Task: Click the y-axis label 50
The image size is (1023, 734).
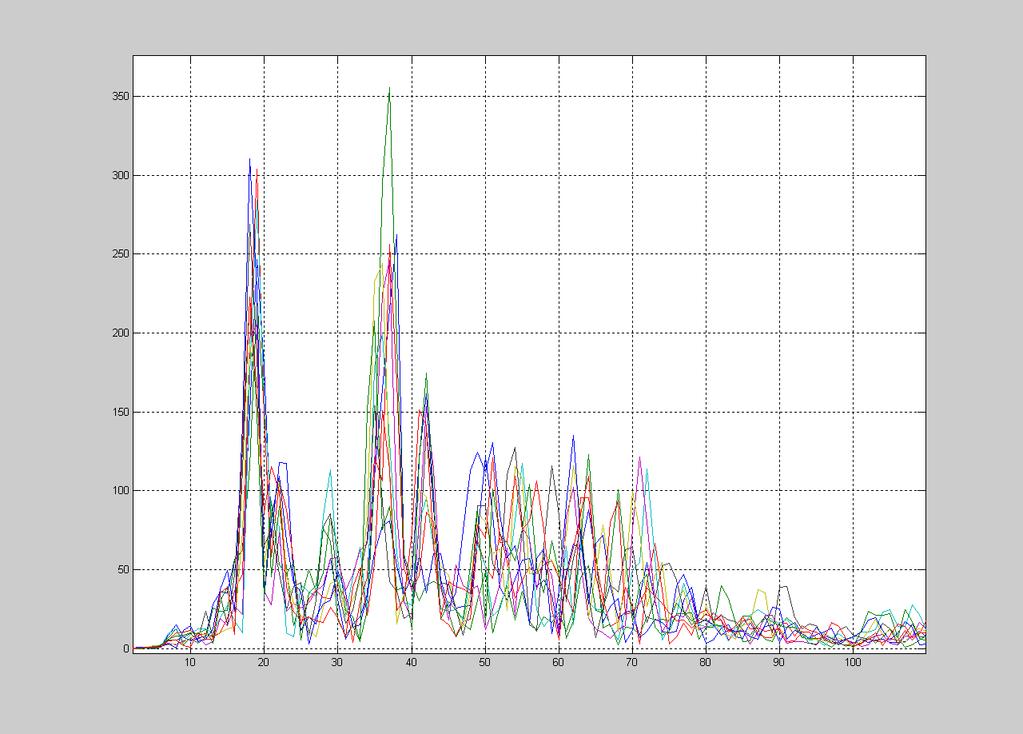Action: tap(123, 570)
